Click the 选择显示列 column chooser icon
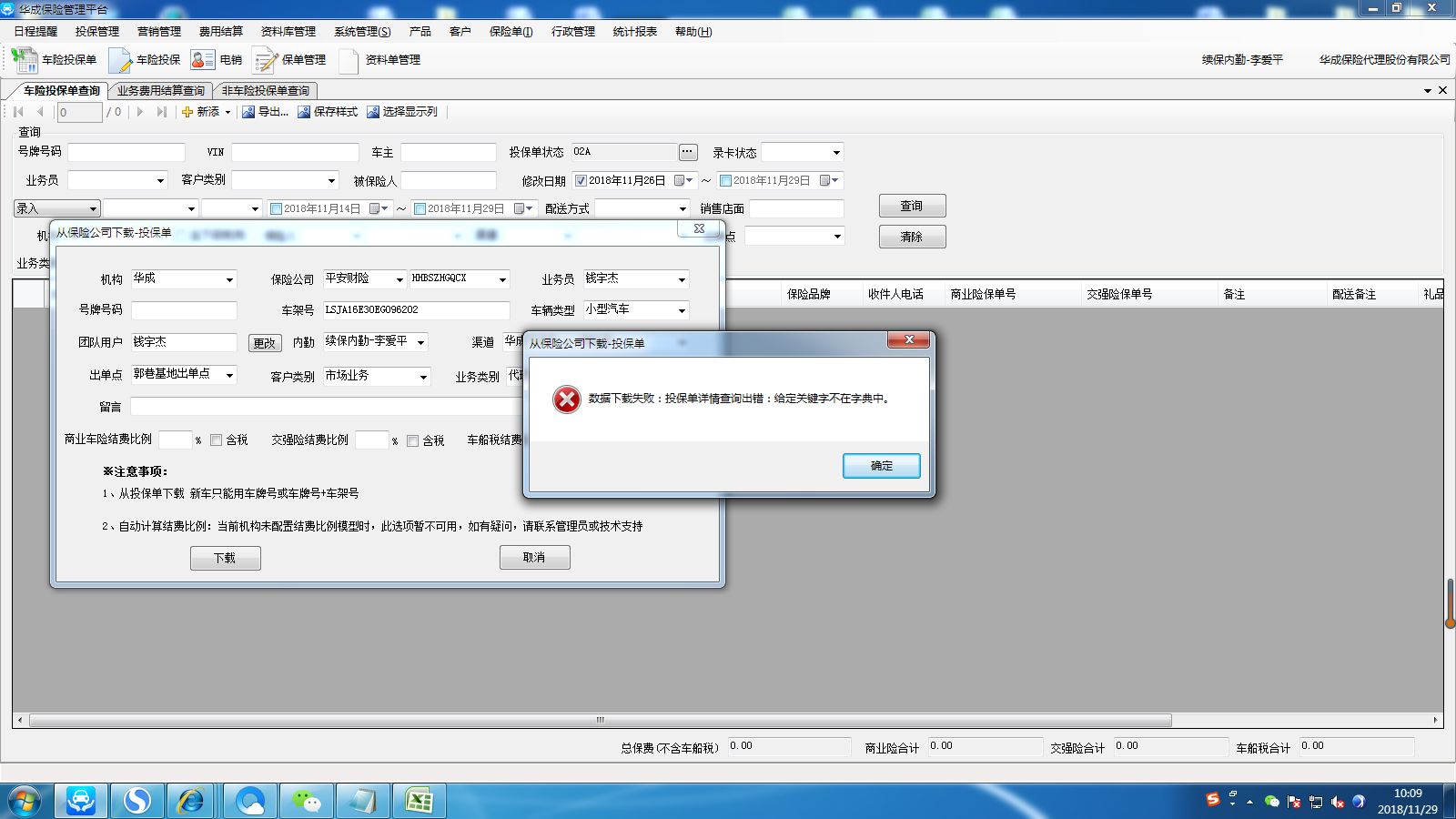The width and height of the screenshot is (1456, 819). tap(373, 112)
